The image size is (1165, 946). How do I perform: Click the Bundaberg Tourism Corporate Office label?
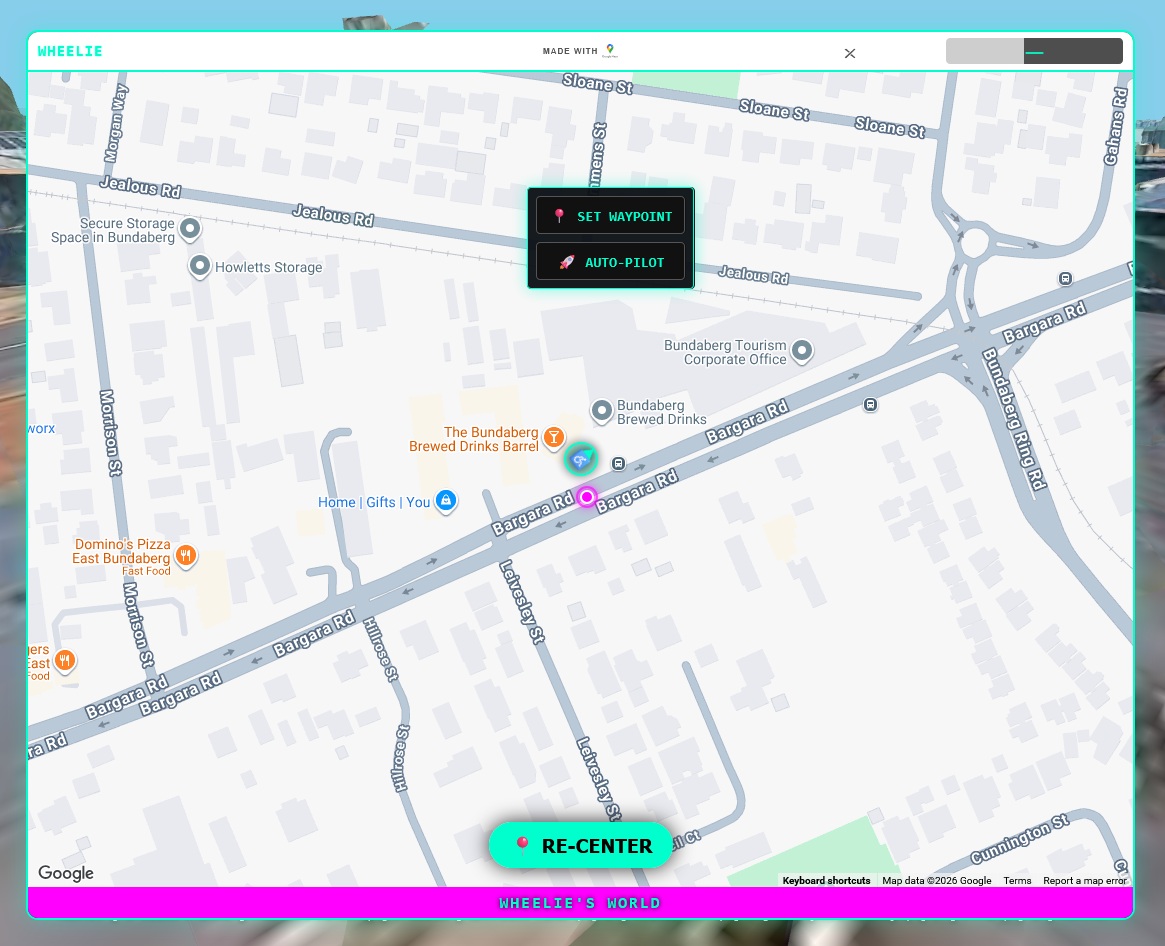[725, 352]
